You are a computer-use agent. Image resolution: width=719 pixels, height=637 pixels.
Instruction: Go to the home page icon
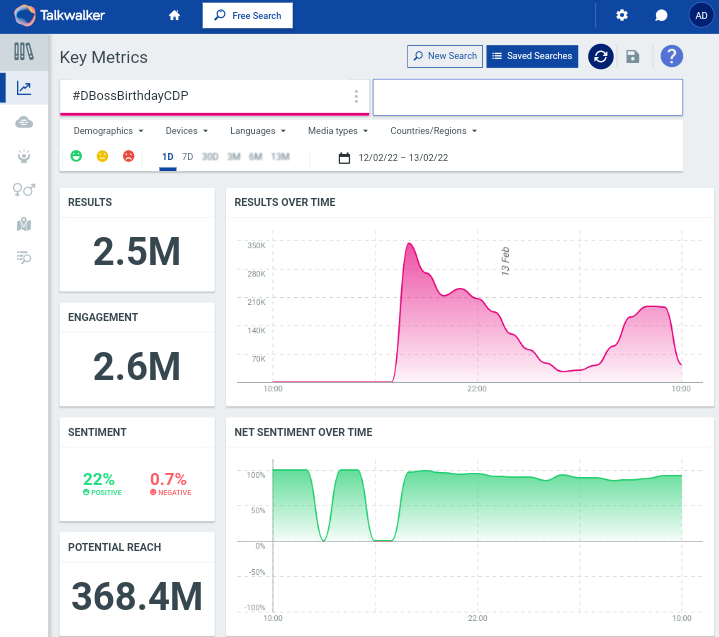click(x=174, y=16)
